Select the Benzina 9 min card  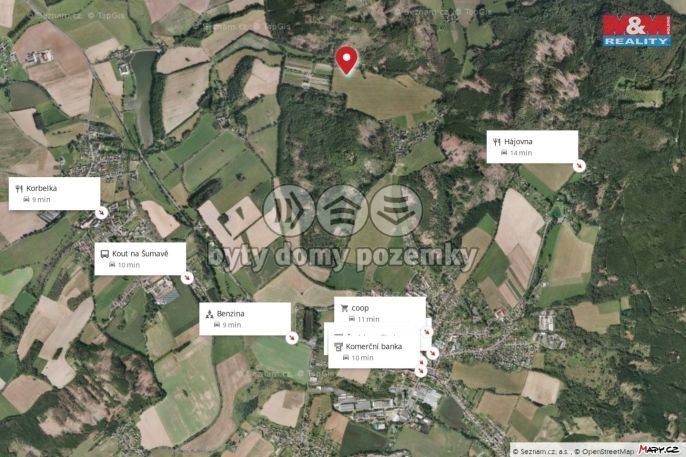coord(245,319)
